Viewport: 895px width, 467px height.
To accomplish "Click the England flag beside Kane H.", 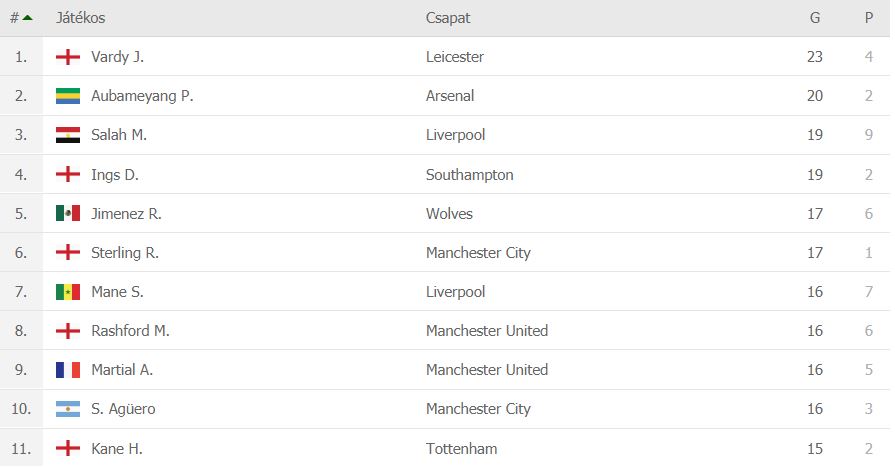I will 67,448.
